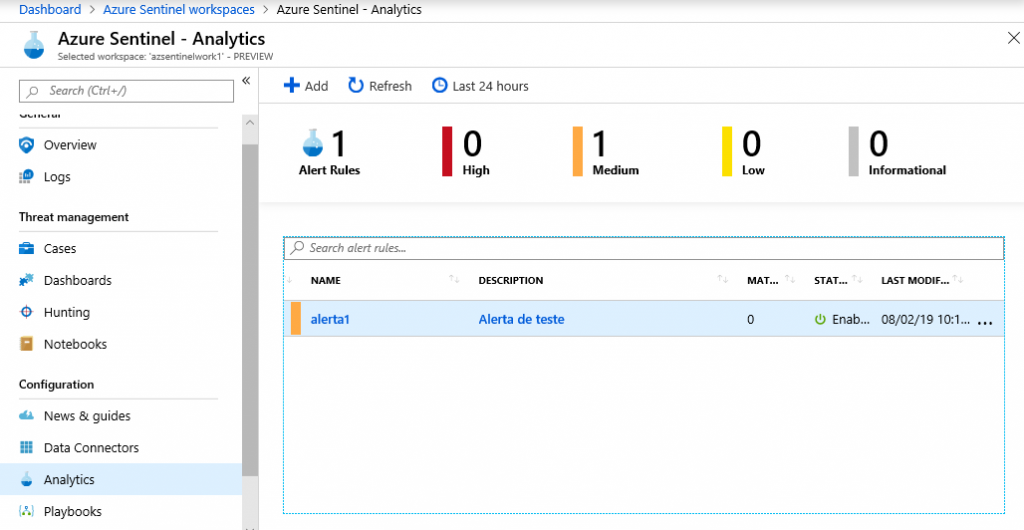Click the Add button in toolbar

[x=306, y=86]
